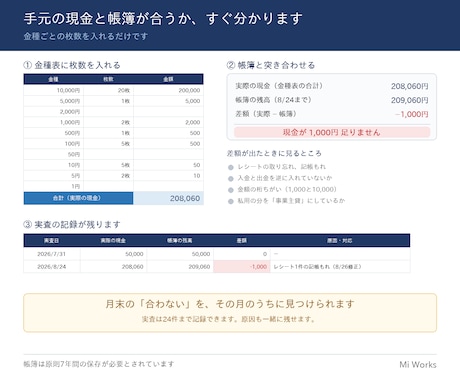The image size is (460, 380).
Task: Click actual cash 50,000 in the 2026/7/31 row
Action: pyautogui.click(x=113, y=254)
